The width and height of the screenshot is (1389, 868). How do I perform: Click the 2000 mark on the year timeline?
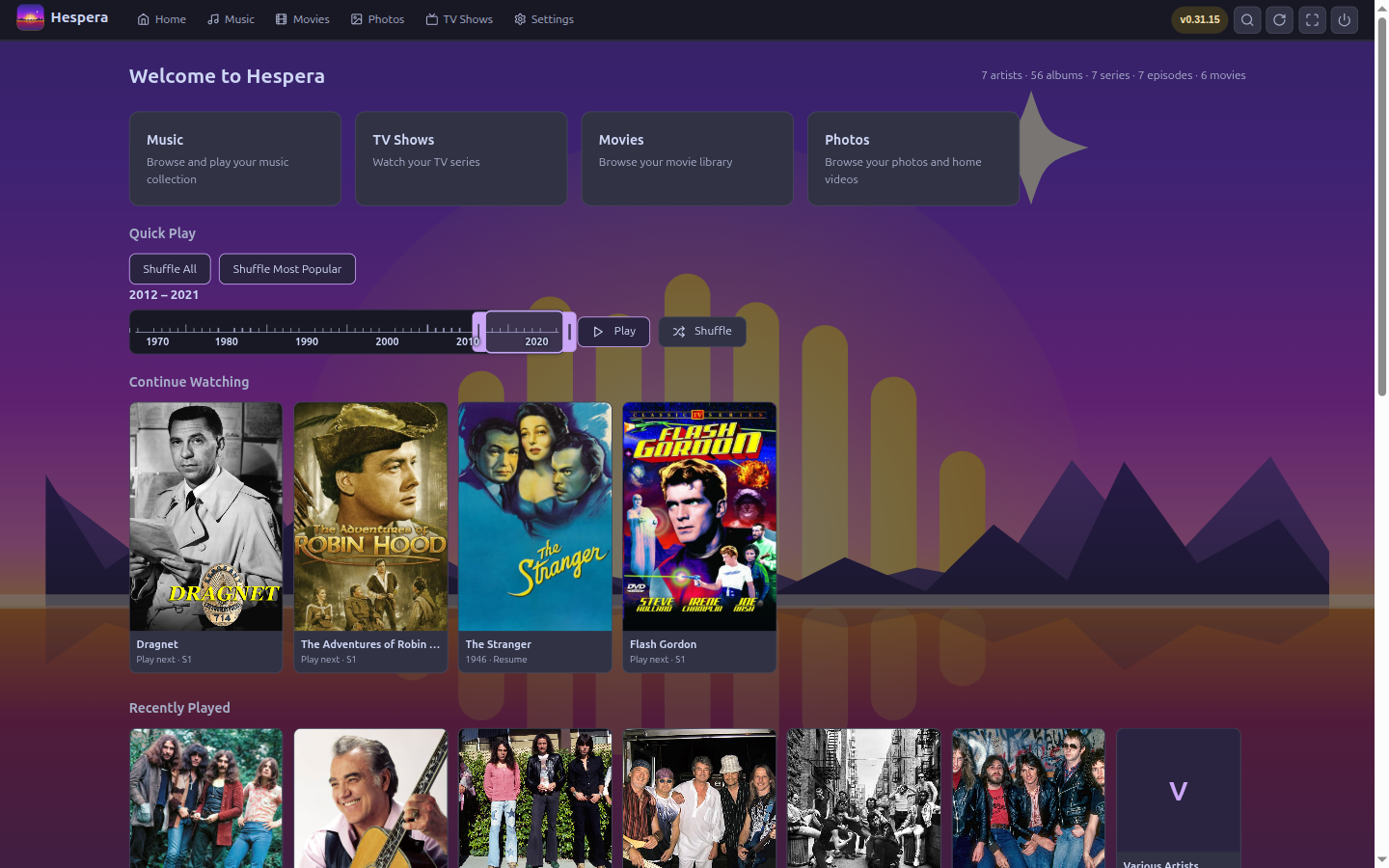point(387,341)
